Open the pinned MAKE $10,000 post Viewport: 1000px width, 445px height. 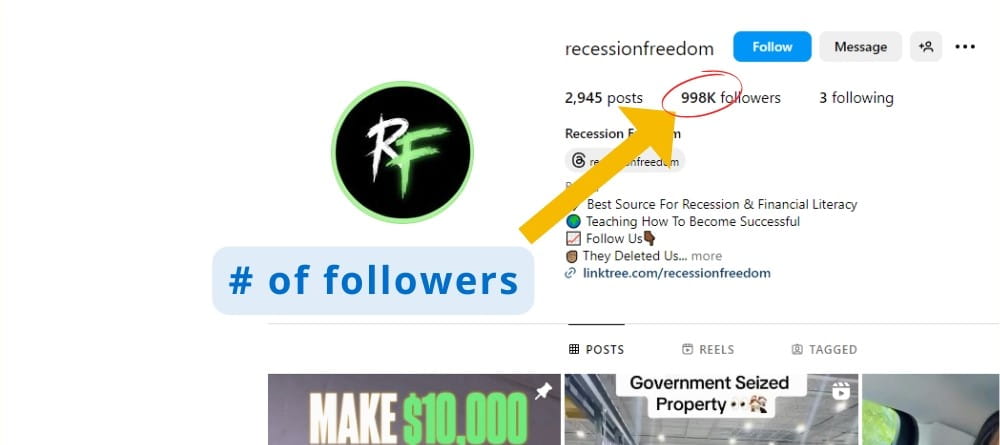pos(414,409)
